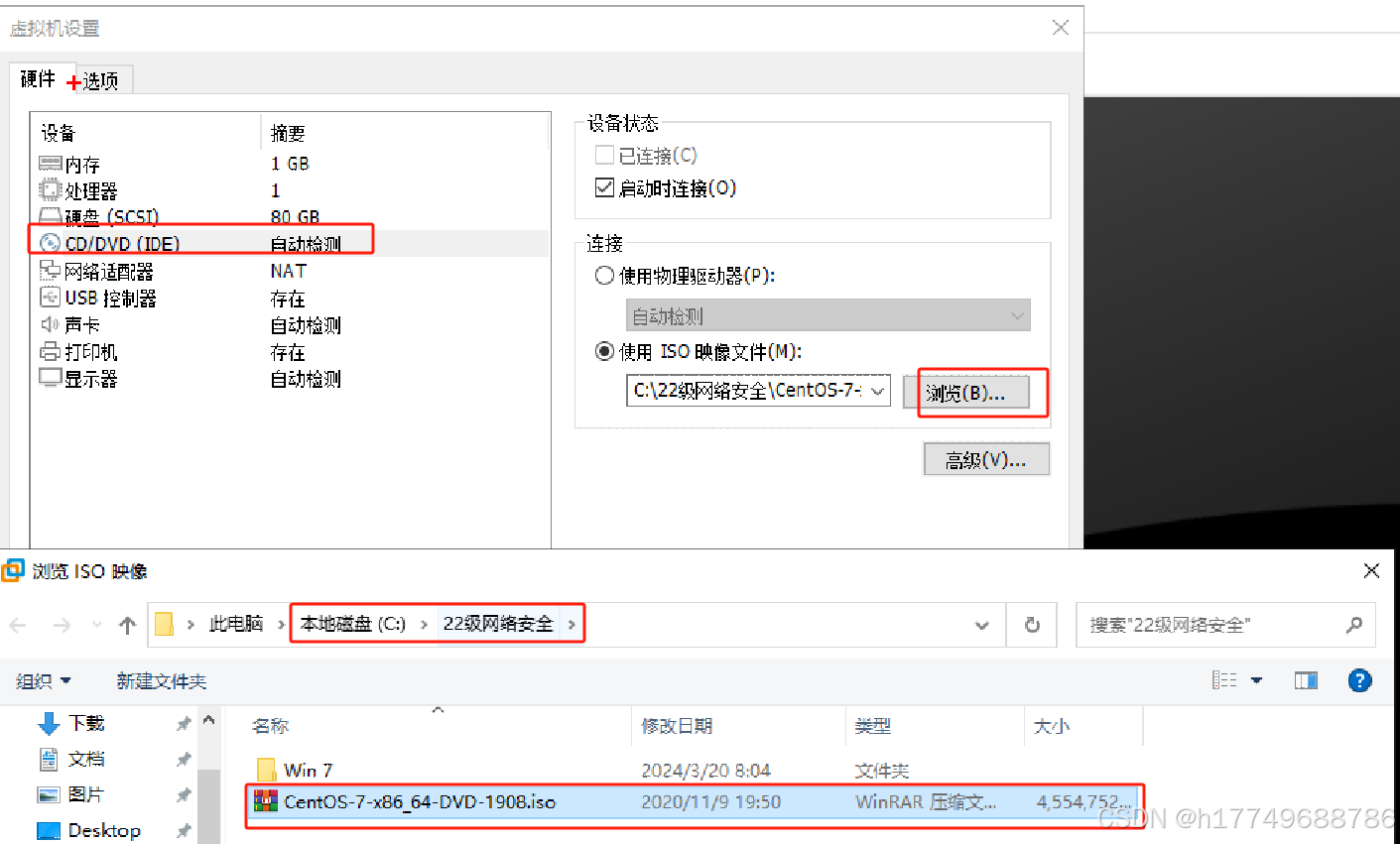
Task: Open the ISO file path dropdown
Action: 877,391
